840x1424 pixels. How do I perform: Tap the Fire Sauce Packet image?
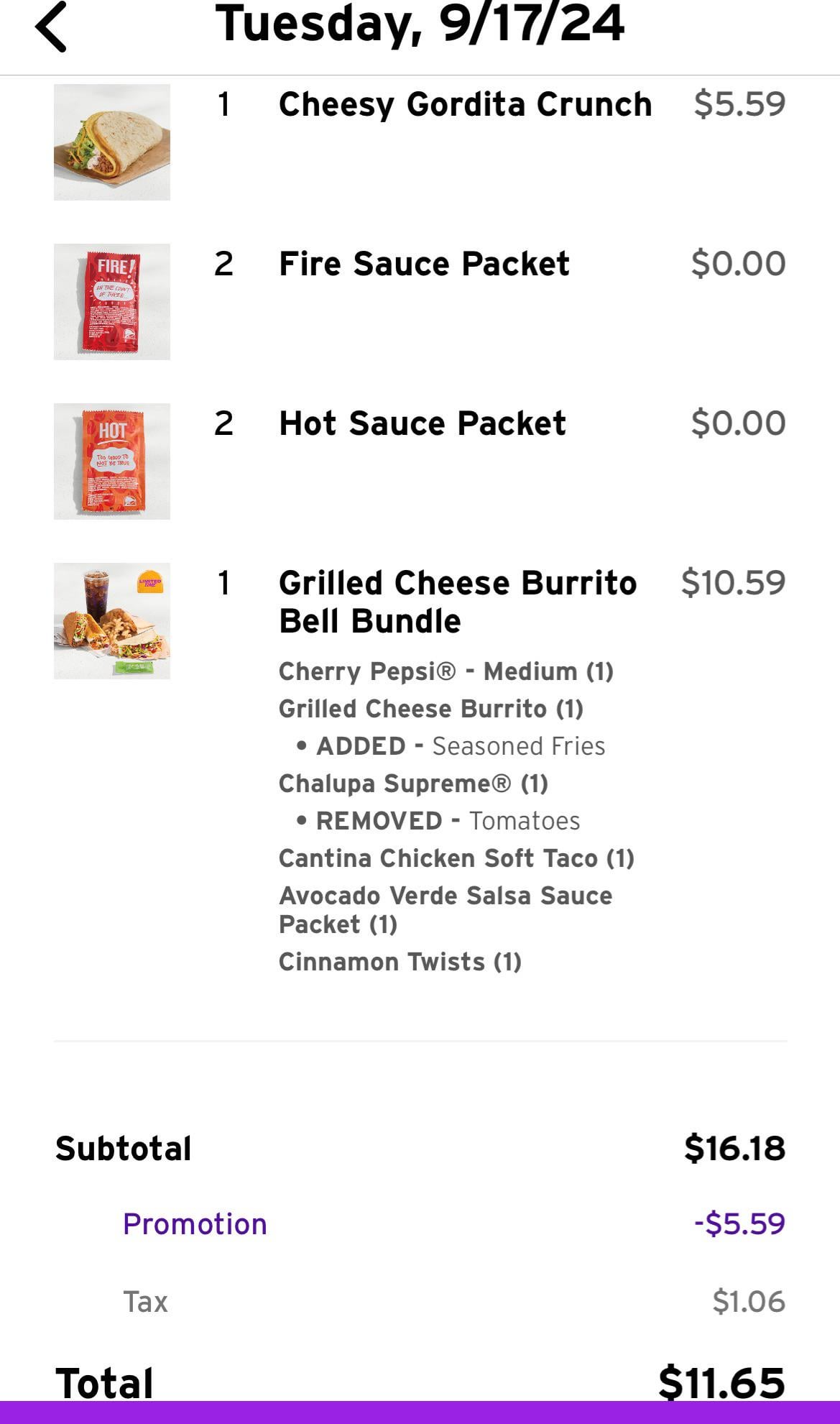[x=112, y=302]
